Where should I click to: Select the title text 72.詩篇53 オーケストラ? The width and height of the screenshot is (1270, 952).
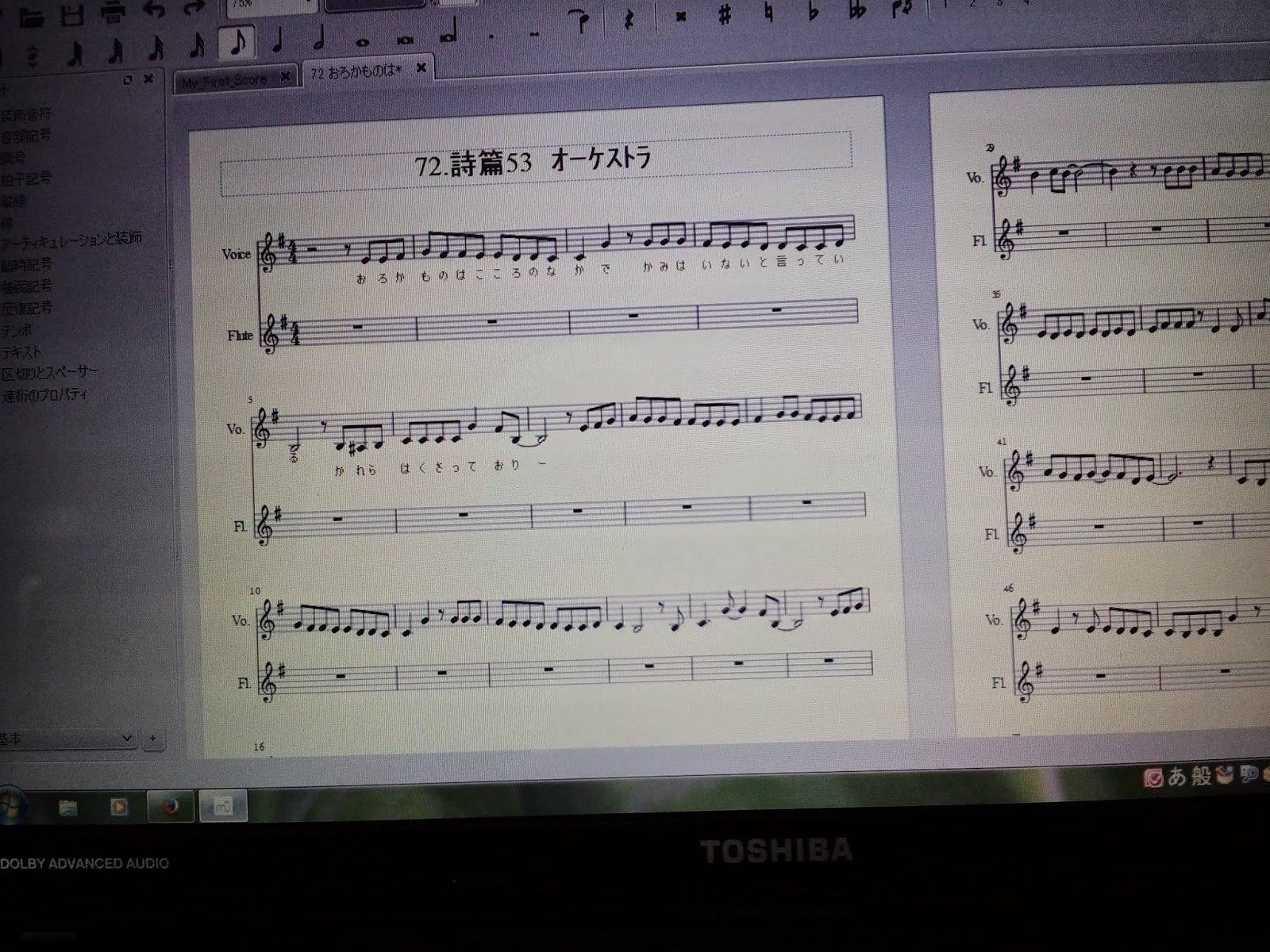point(533,161)
